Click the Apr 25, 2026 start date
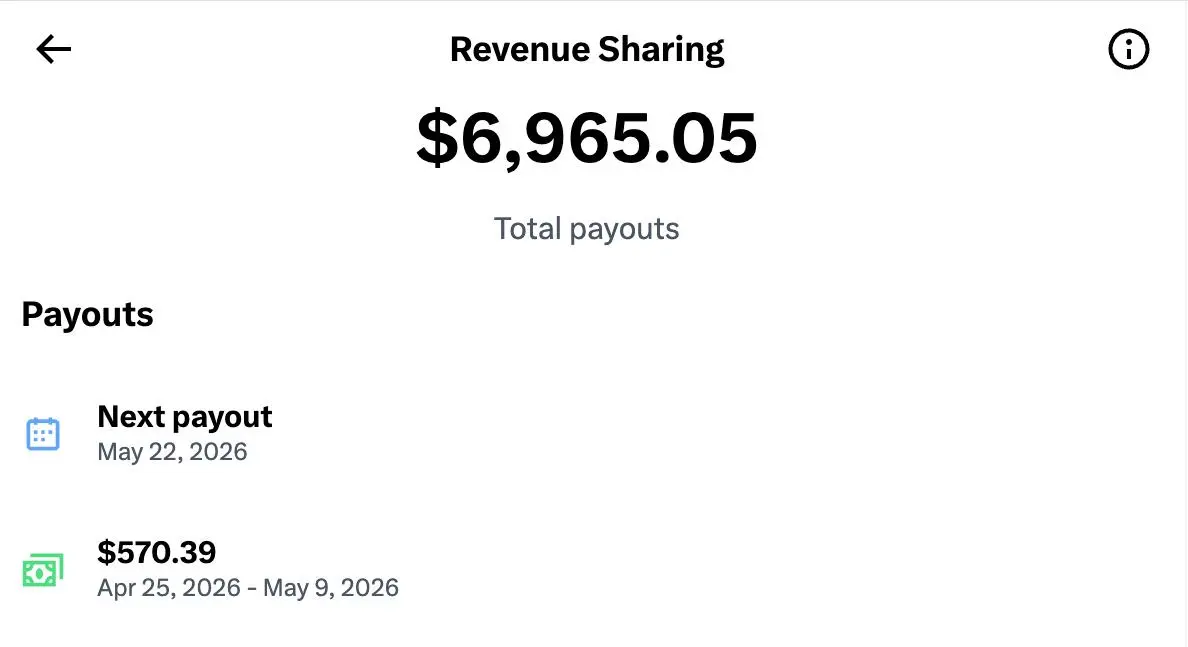Screen dimensions: 1188x647 click(169, 588)
